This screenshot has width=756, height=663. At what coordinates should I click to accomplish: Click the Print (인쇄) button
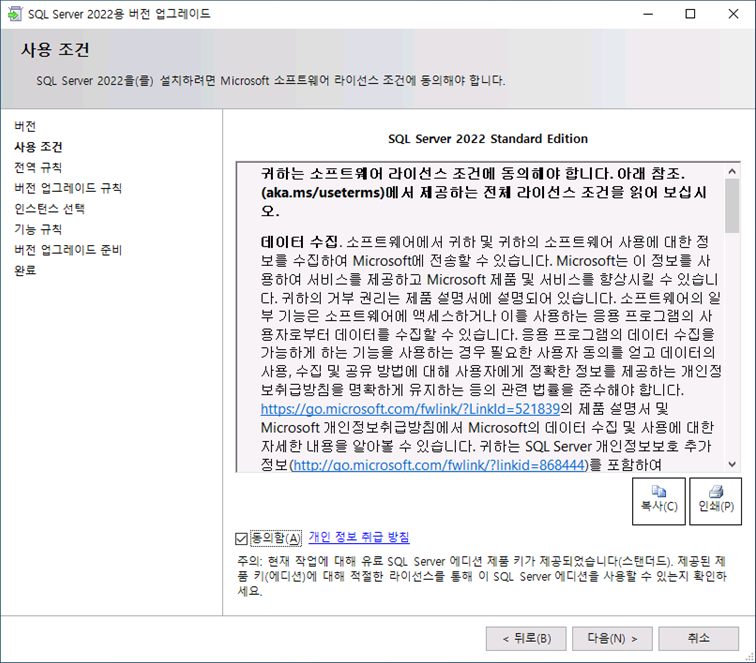pyautogui.click(x=716, y=501)
